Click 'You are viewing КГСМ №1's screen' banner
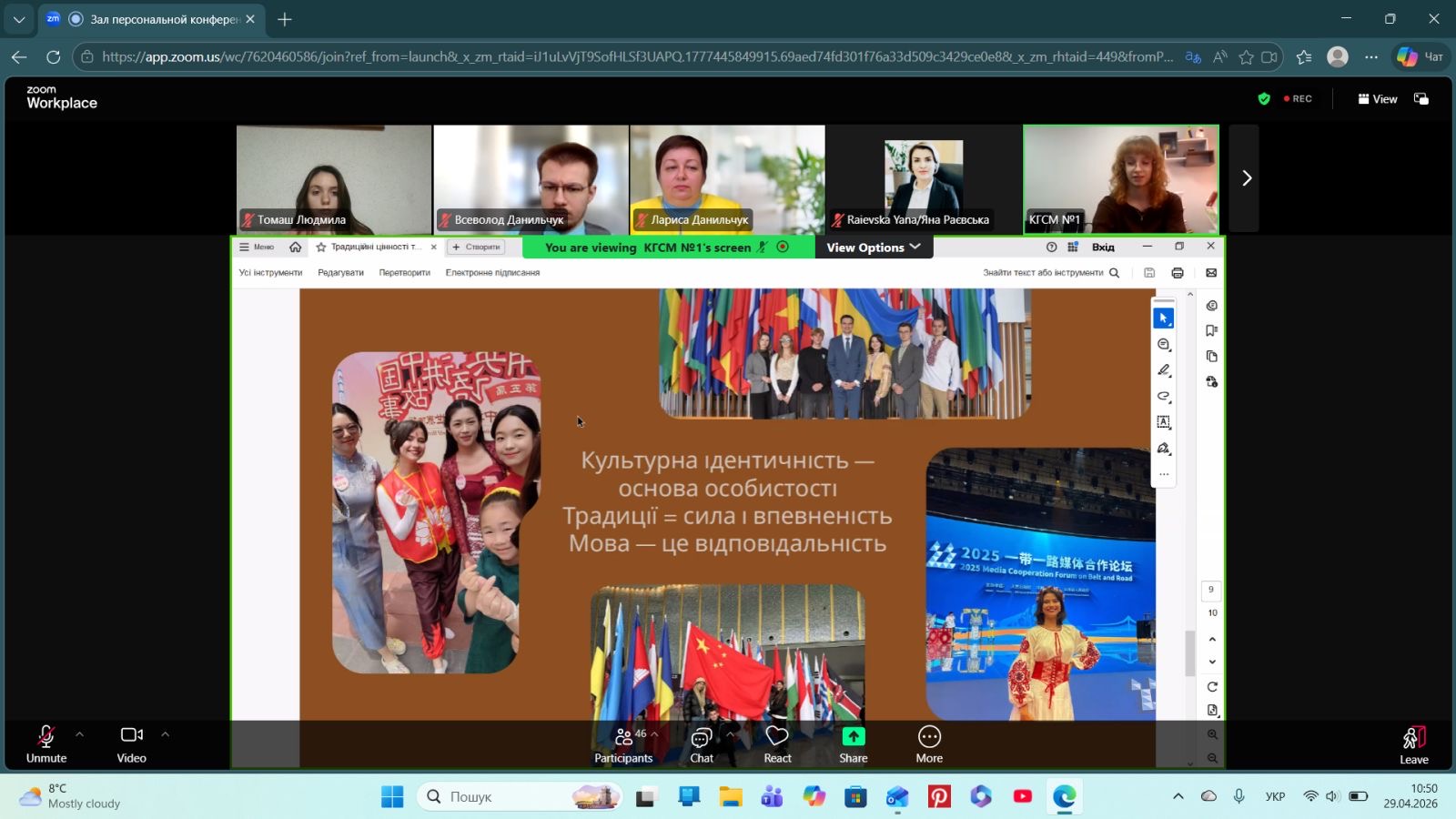This screenshot has width=1456, height=819. click(x=669, y=248)
